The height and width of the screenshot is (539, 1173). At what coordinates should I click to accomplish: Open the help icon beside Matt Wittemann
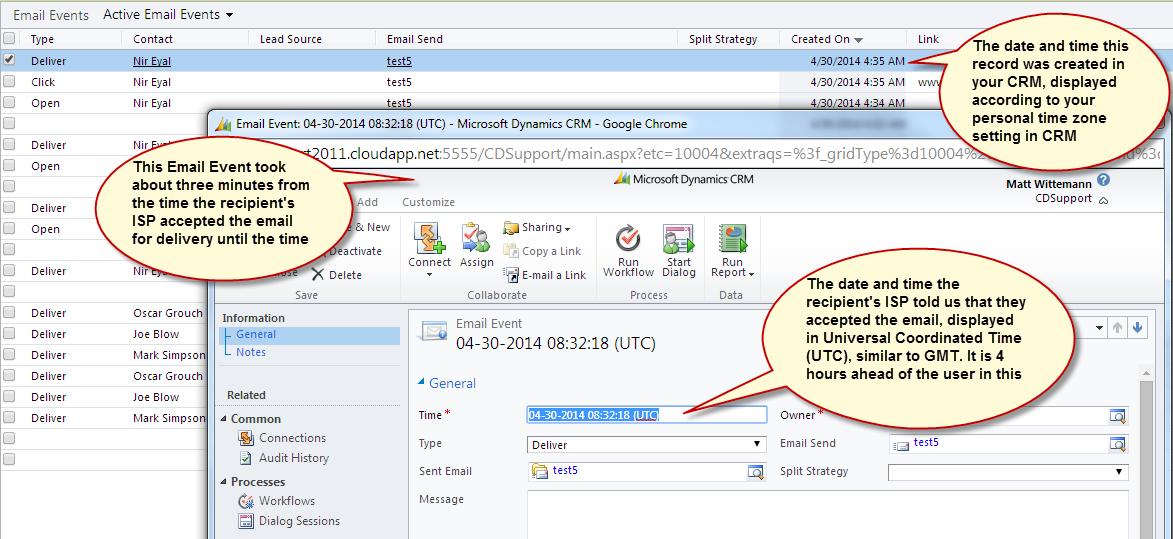[1103, 180]
